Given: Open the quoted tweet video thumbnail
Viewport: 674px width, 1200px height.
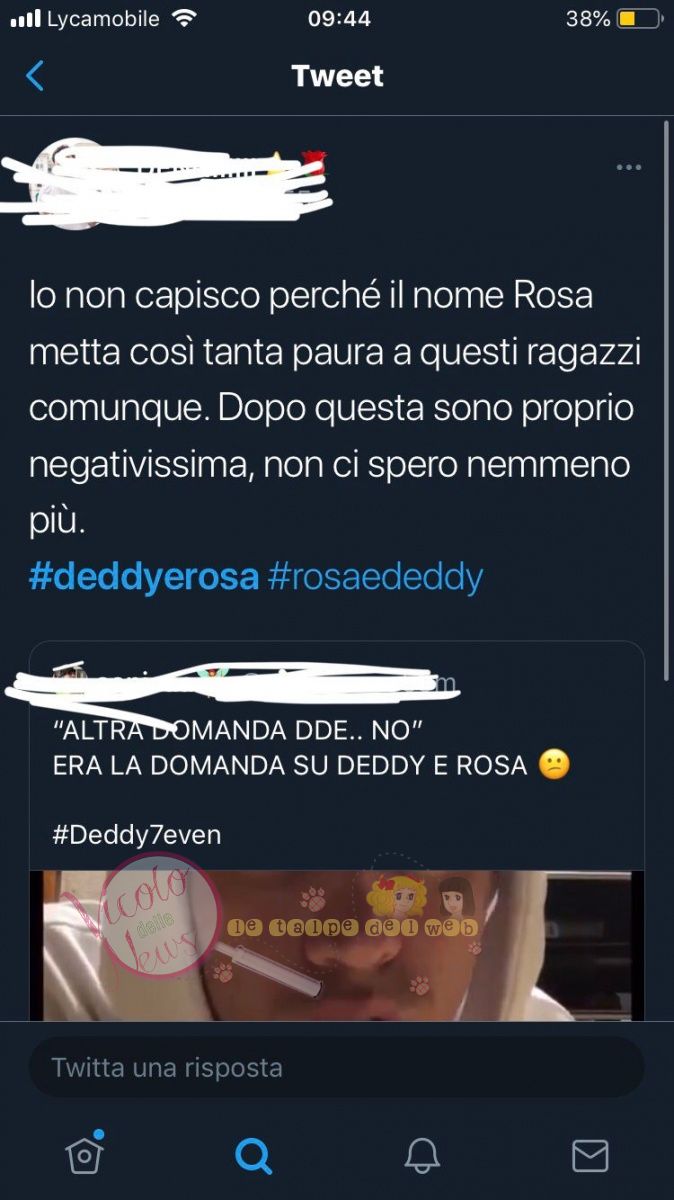Looking at the screenshot, I should tap(336, 945).
